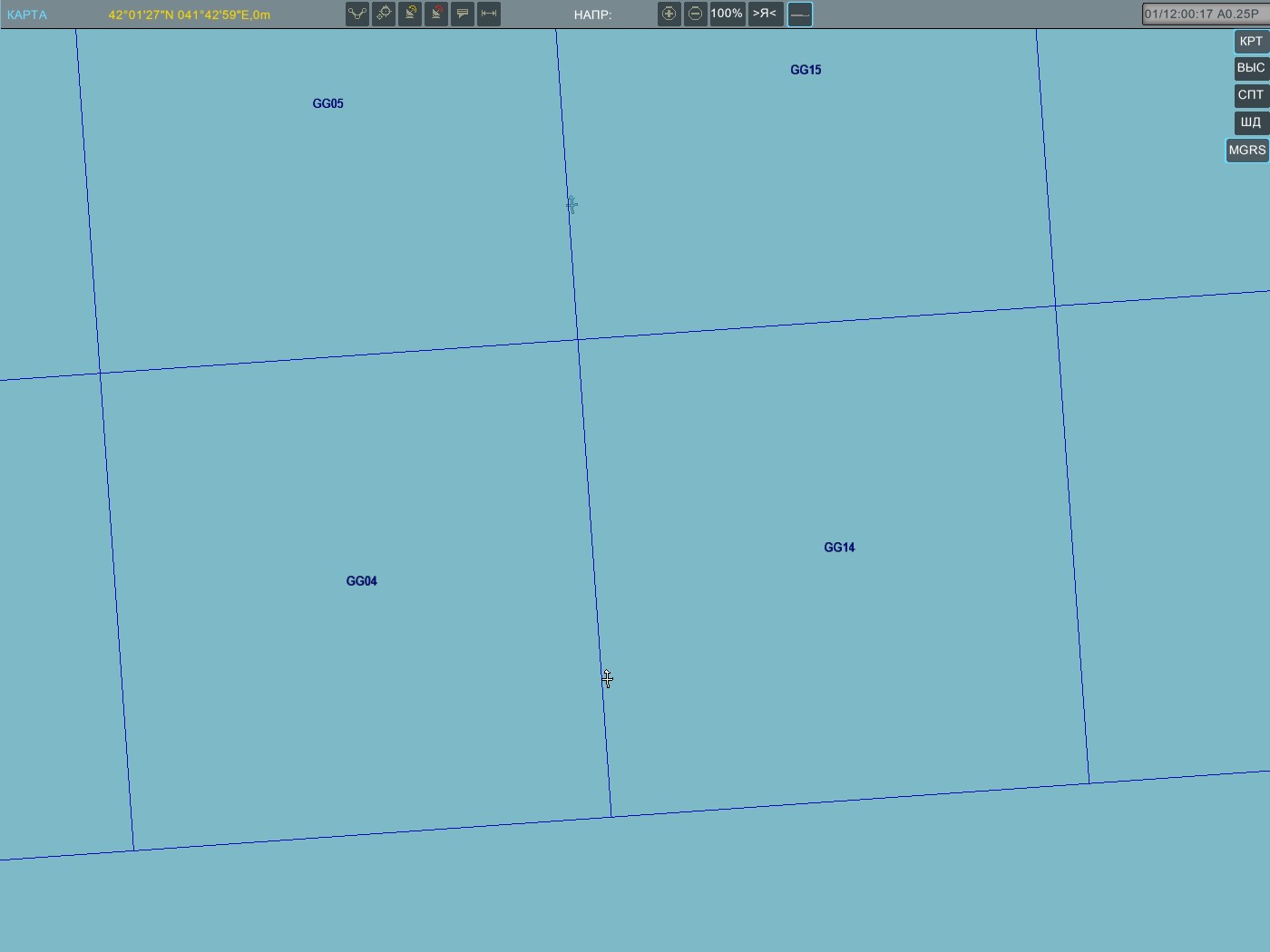The height and width of the screenshot is (952, 1270).
Task: Switch to the ВЫС altitude map mode
Action: [1251, 68]
